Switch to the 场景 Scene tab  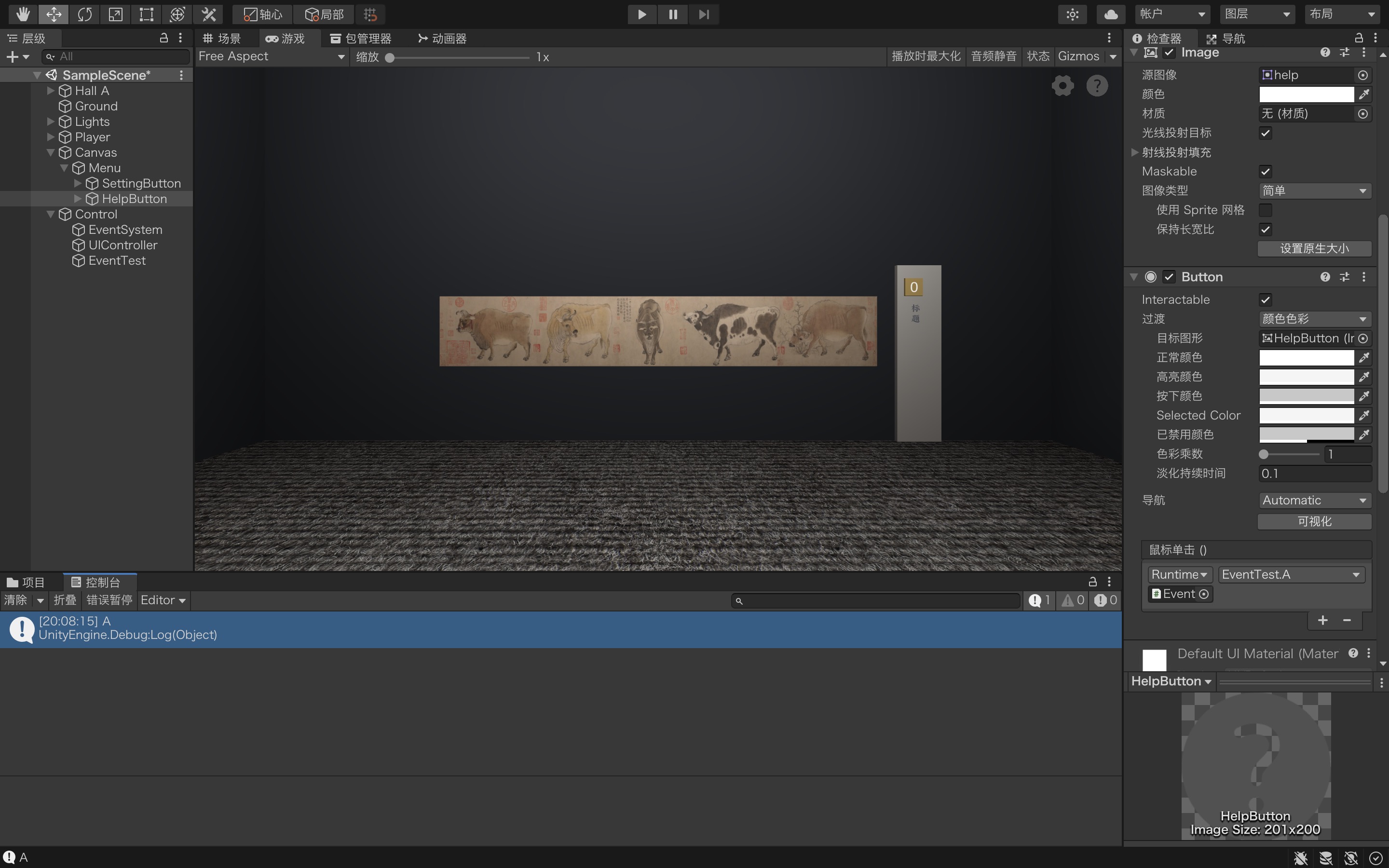pos(222,39)
